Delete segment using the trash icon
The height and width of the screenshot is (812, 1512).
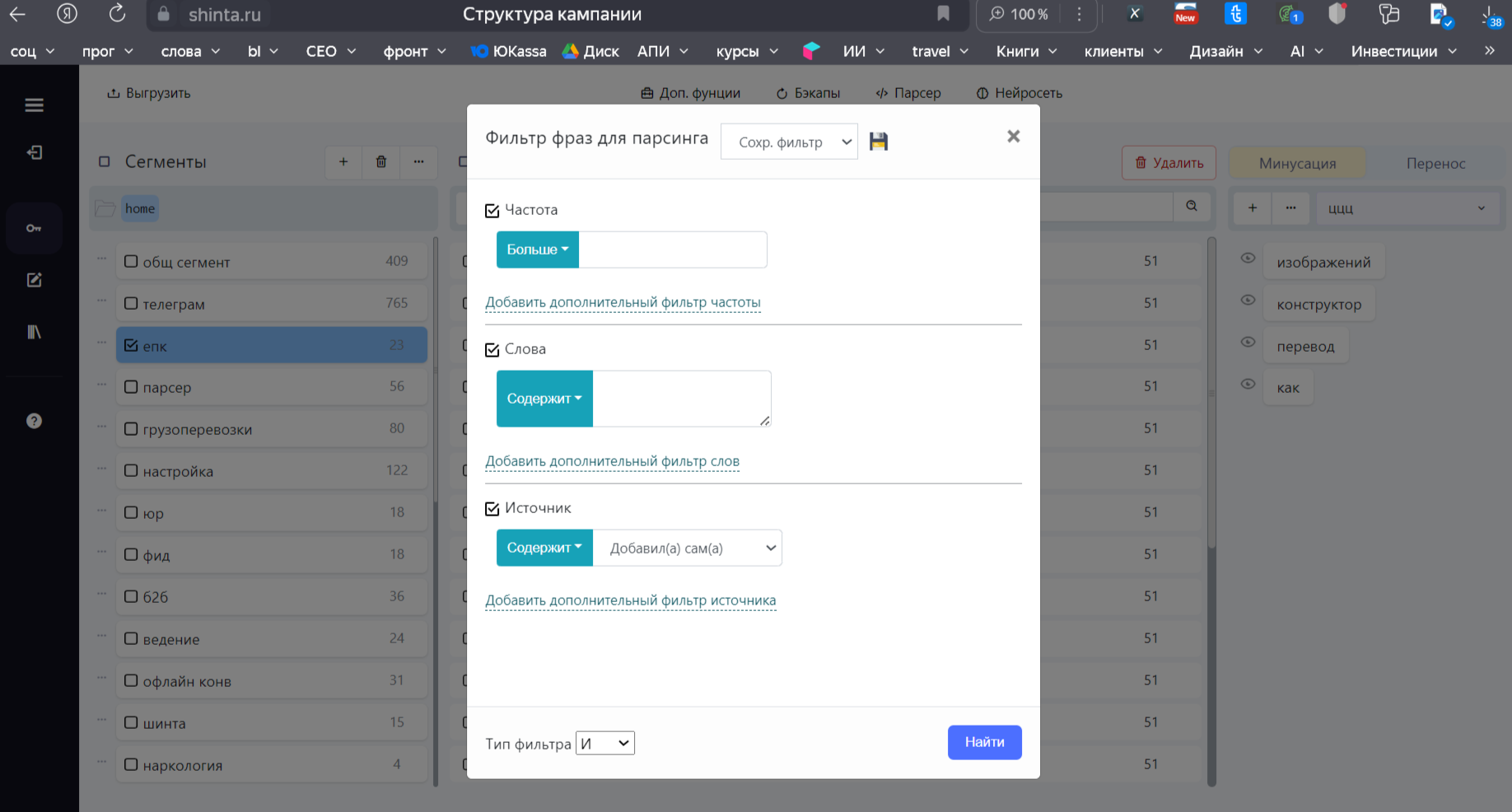[381, 162]
